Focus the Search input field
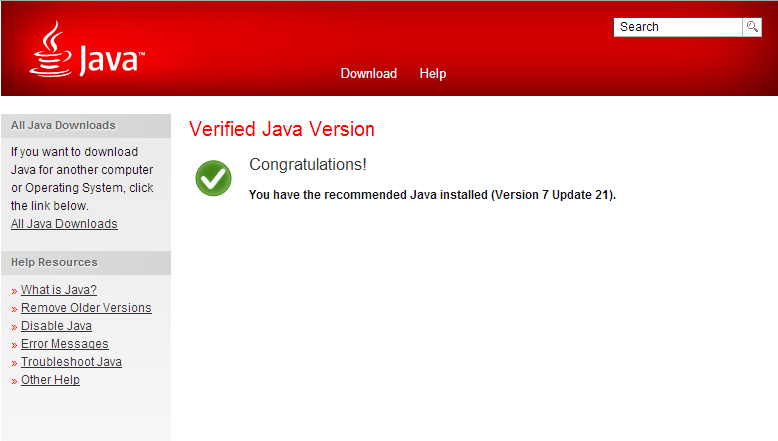Screen dimensions: 778x441 click(678, 27)
